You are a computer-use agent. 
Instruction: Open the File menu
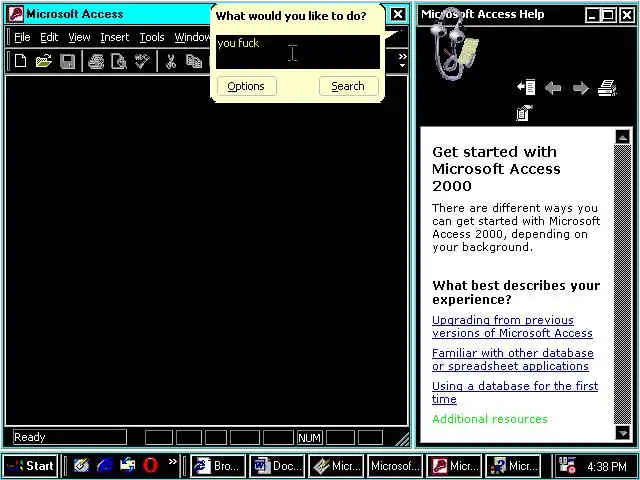click(x=22, y=37)
